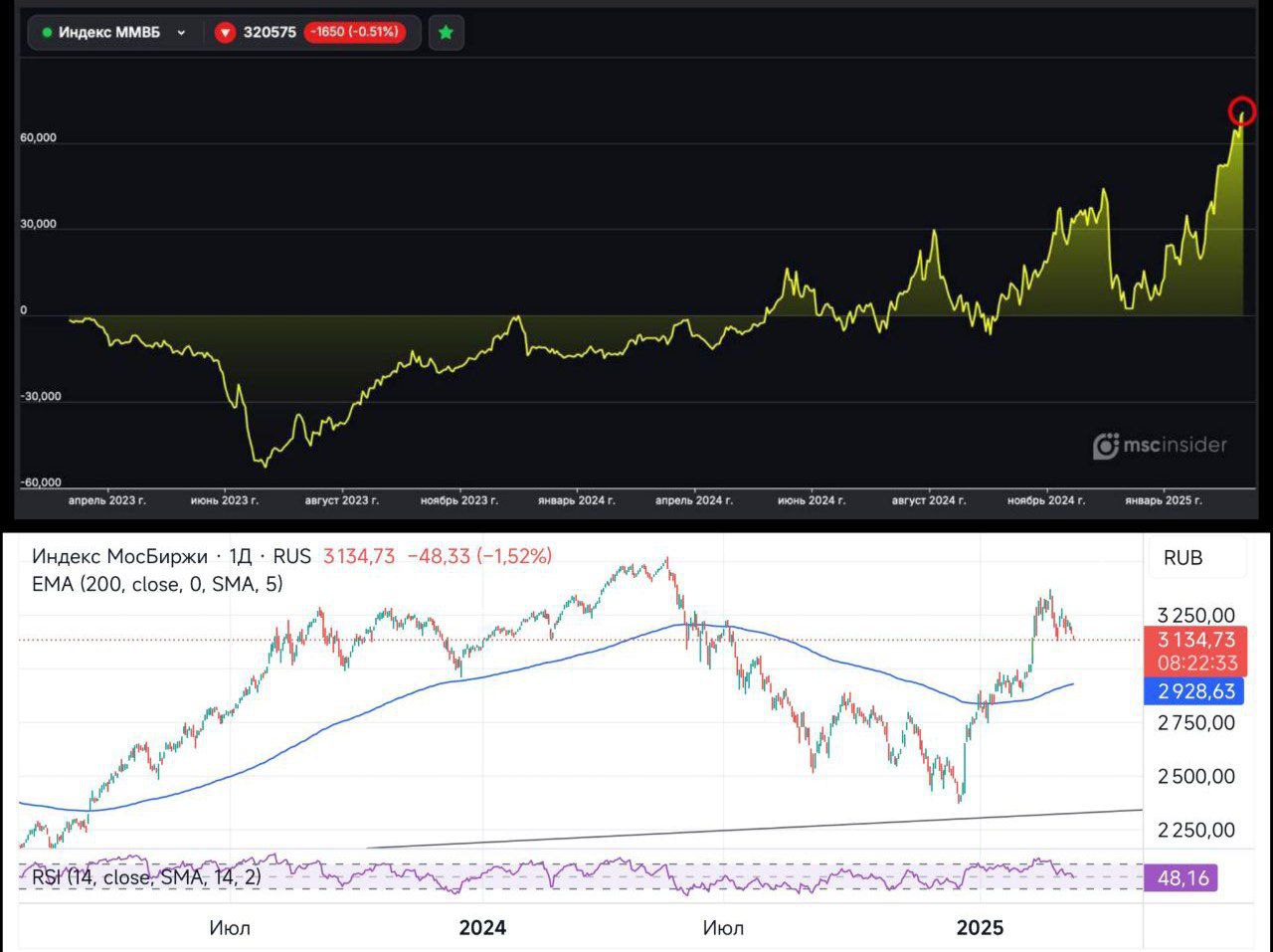Click the Индекс МосБиржи symbol title

pyautogui.click(x=119, y=557)
